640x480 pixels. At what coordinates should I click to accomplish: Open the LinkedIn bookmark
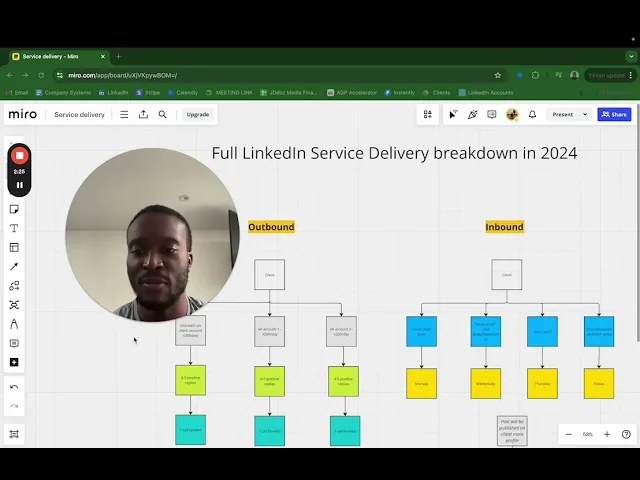click(x=113, y=93)
